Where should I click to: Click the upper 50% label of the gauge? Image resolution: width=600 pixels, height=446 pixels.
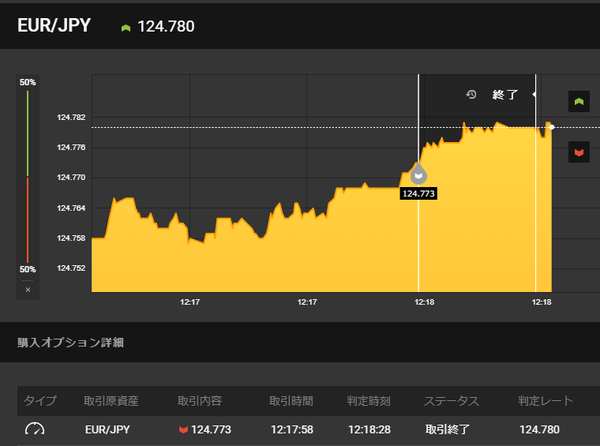[28, 82]
